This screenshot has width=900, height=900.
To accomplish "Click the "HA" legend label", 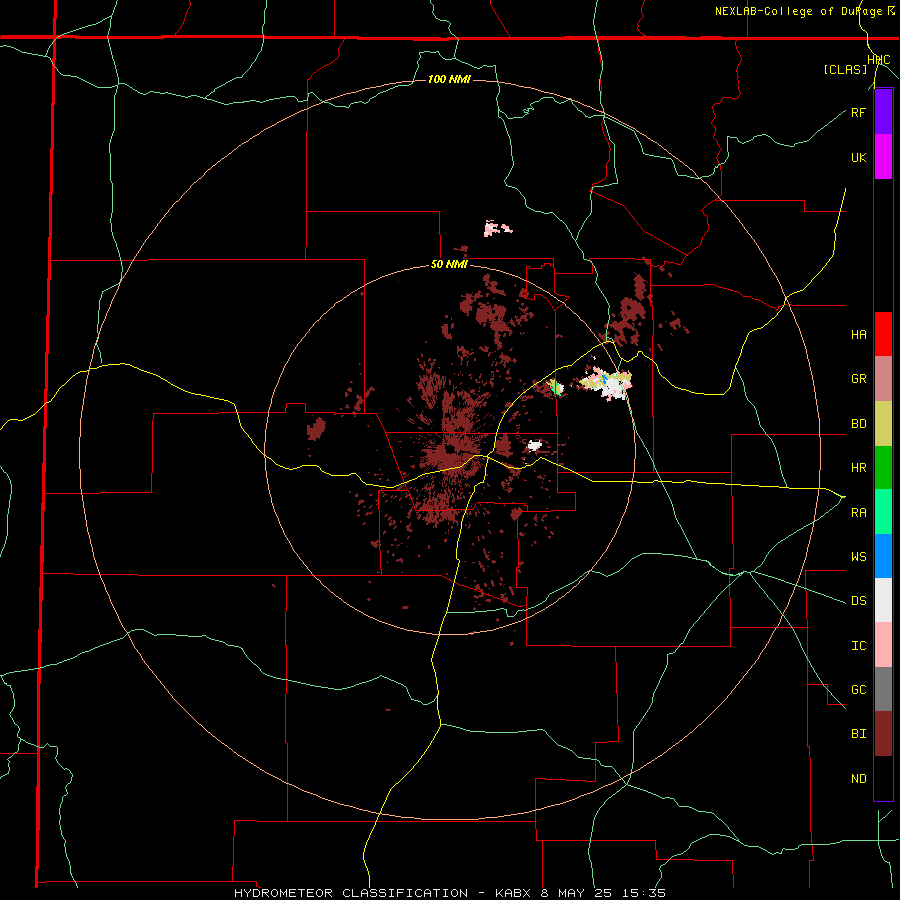I will pyautogui.click(x=858, y=334).
